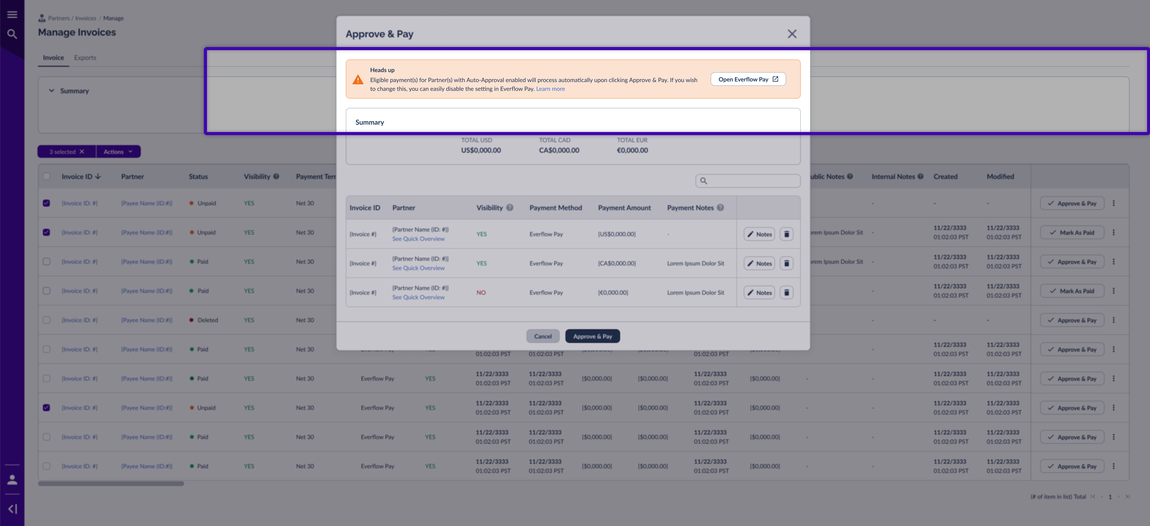Click the Payment Amount column header in dialog
Image resolution: width=1150 pixels, height=526 pixels.
click(x=624, y=208)
